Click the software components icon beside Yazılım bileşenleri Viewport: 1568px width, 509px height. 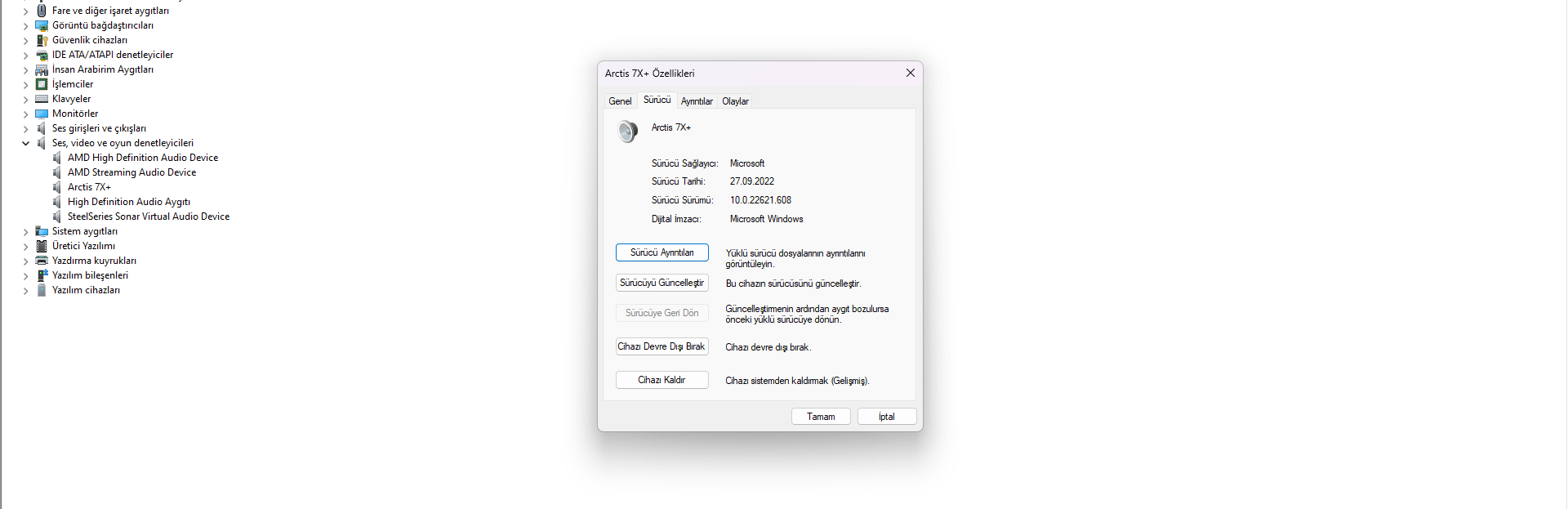click(42, 275)
